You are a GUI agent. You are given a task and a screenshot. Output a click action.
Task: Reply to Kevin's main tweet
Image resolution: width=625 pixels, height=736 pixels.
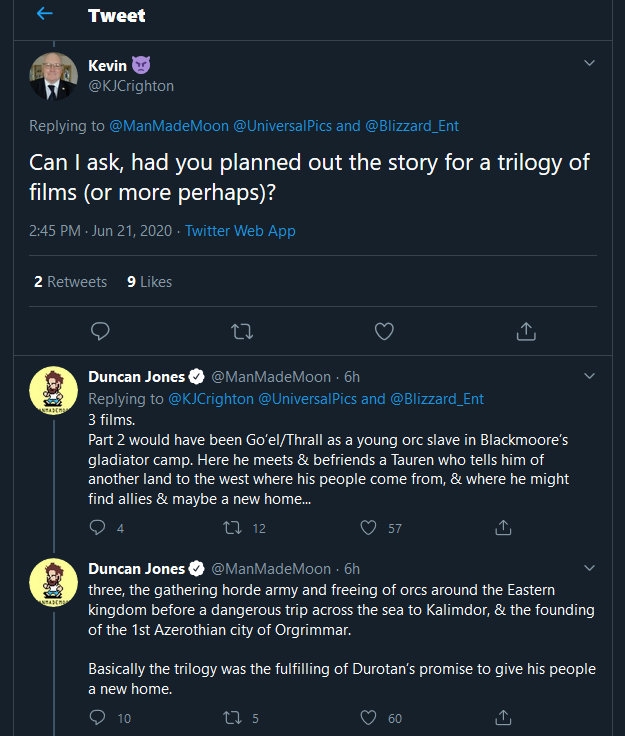99,330
